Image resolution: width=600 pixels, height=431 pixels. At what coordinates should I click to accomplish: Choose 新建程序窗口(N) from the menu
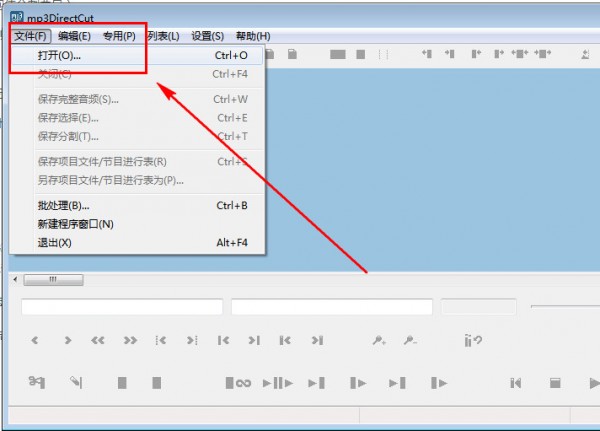pos(75,224)
